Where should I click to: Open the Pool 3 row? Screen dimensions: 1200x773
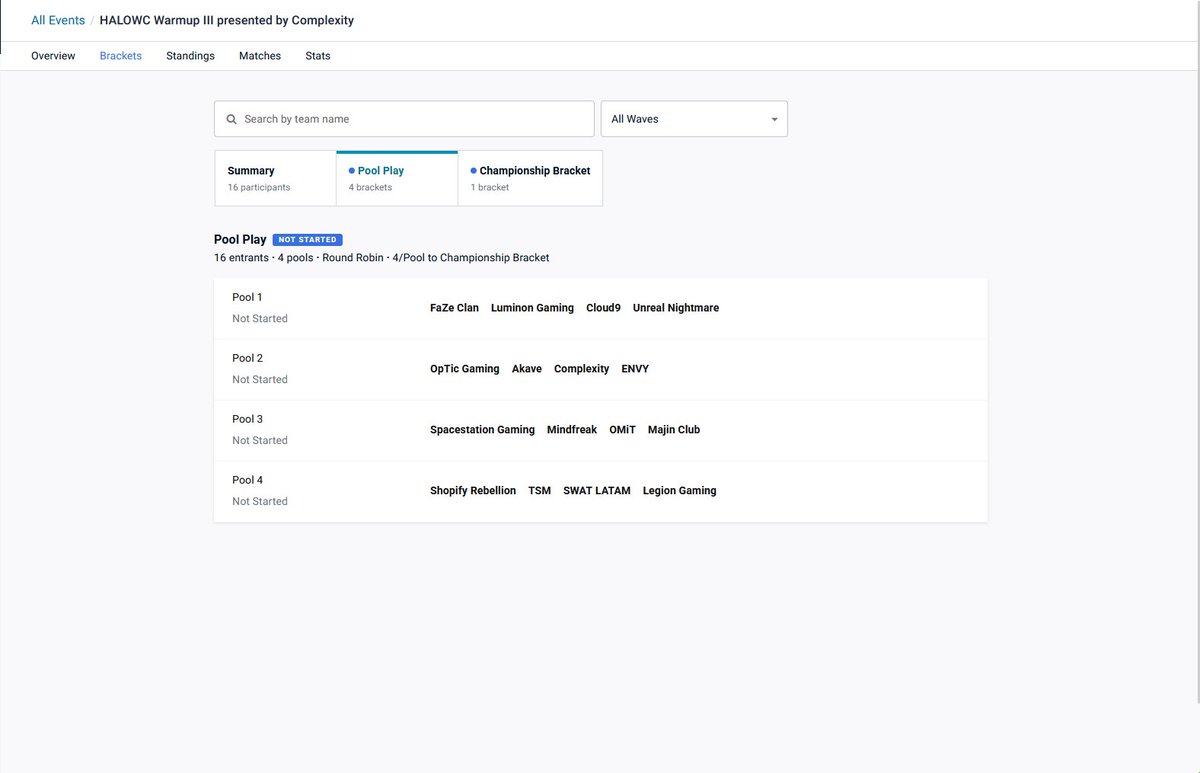click(x=600, y=430)
